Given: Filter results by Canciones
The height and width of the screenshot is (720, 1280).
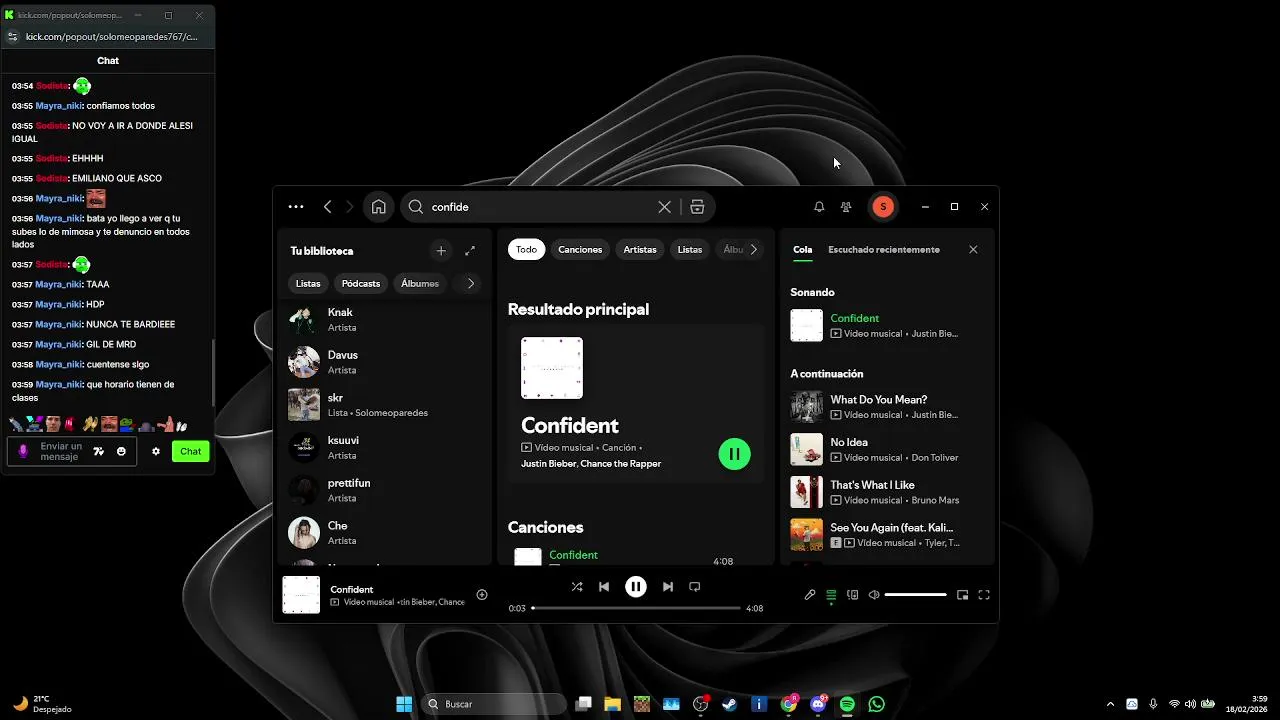Looking at the screenshot, I should point(580,250).
